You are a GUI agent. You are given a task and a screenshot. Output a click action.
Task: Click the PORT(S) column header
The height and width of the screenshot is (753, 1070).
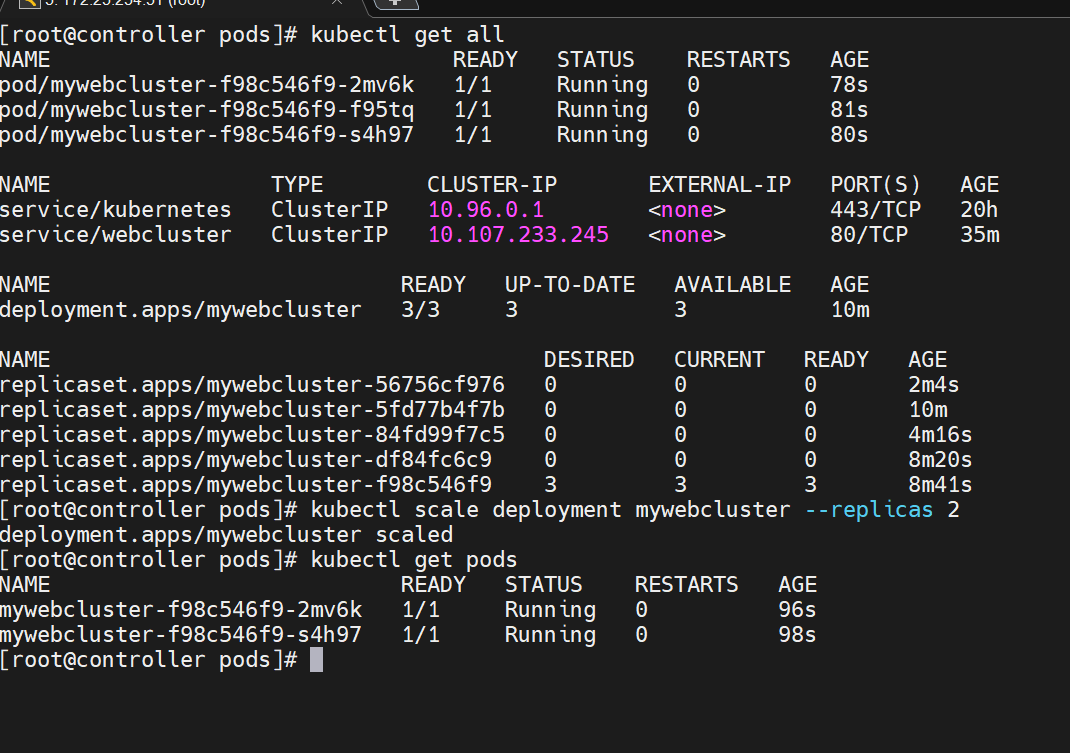click(876, 184)
